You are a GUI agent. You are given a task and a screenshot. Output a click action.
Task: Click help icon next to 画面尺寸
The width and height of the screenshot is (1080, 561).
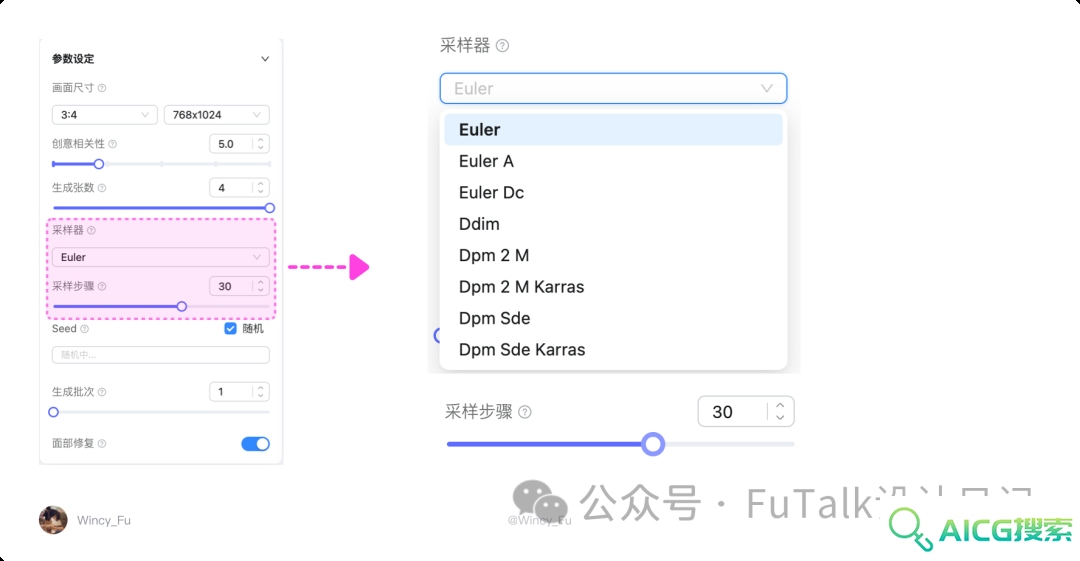pyautogui.click(x=102, y=88)
